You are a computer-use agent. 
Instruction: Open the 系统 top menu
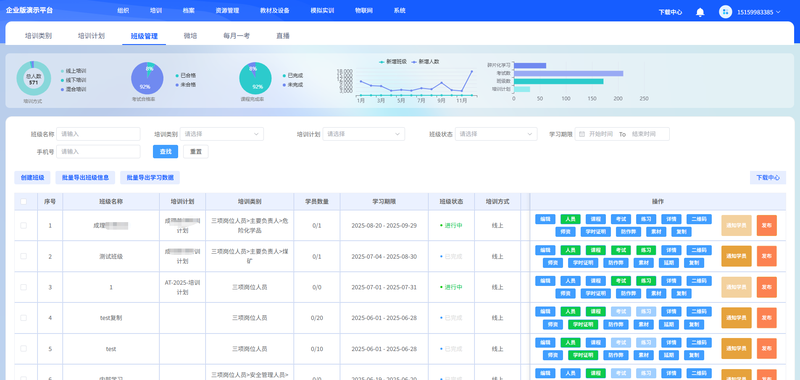tap(400, 11)
